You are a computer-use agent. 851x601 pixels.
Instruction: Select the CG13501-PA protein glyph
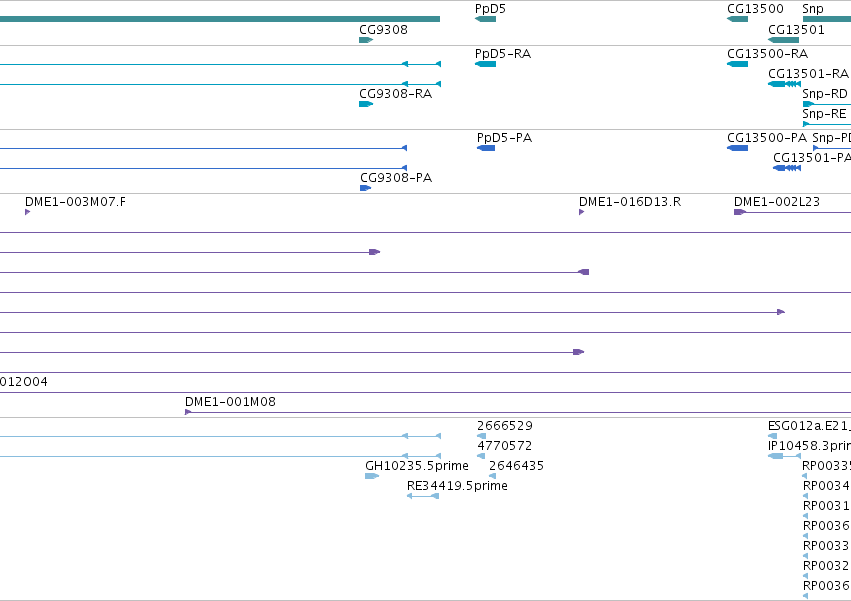[787, 168]
